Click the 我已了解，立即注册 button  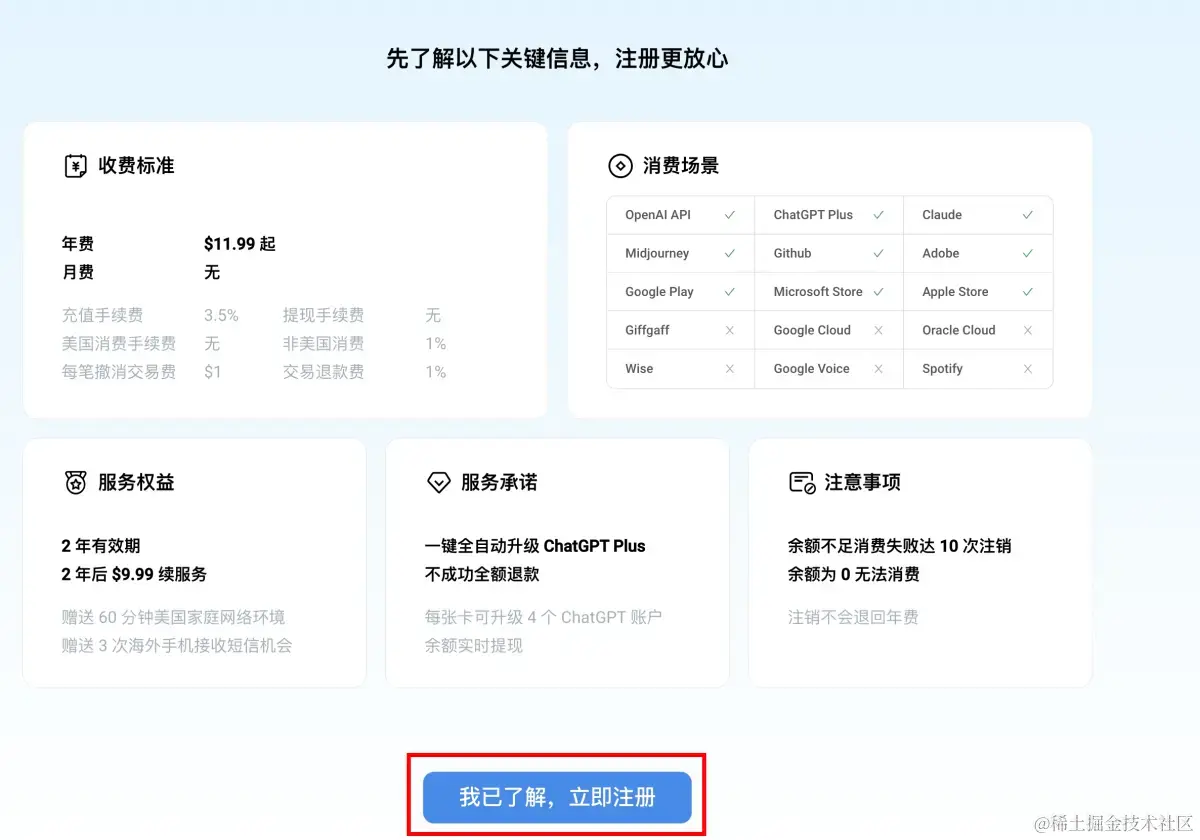[557, 797]
